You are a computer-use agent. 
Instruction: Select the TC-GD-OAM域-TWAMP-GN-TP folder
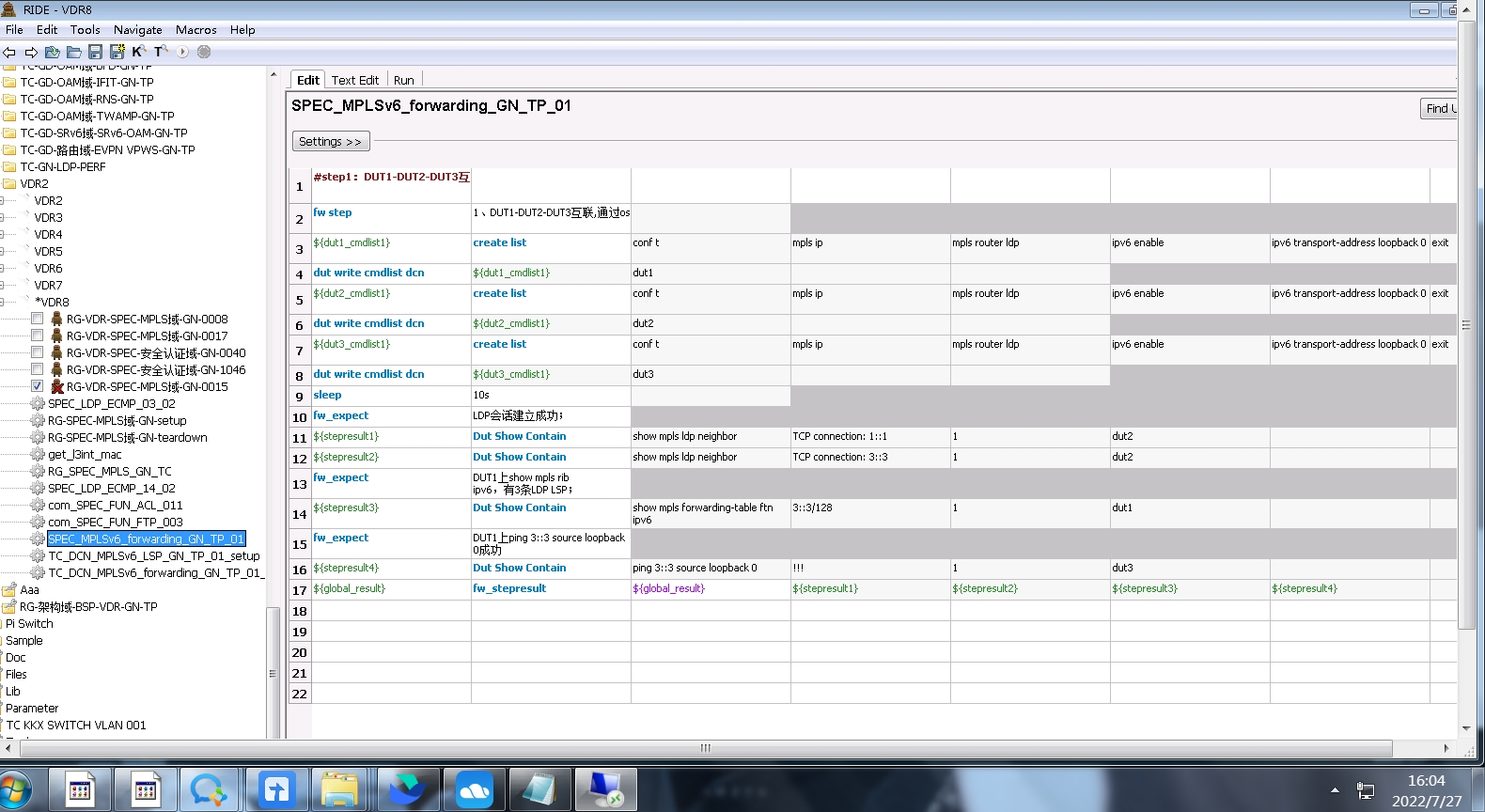coord(97,116)
